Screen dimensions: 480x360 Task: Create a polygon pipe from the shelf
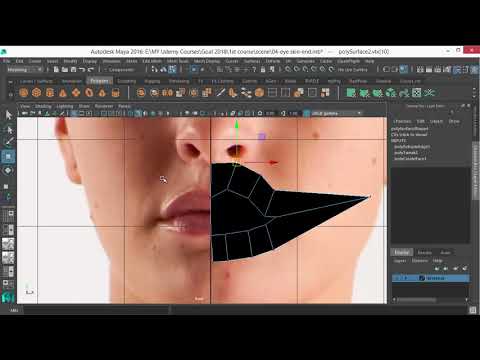[x=115, y=92]
